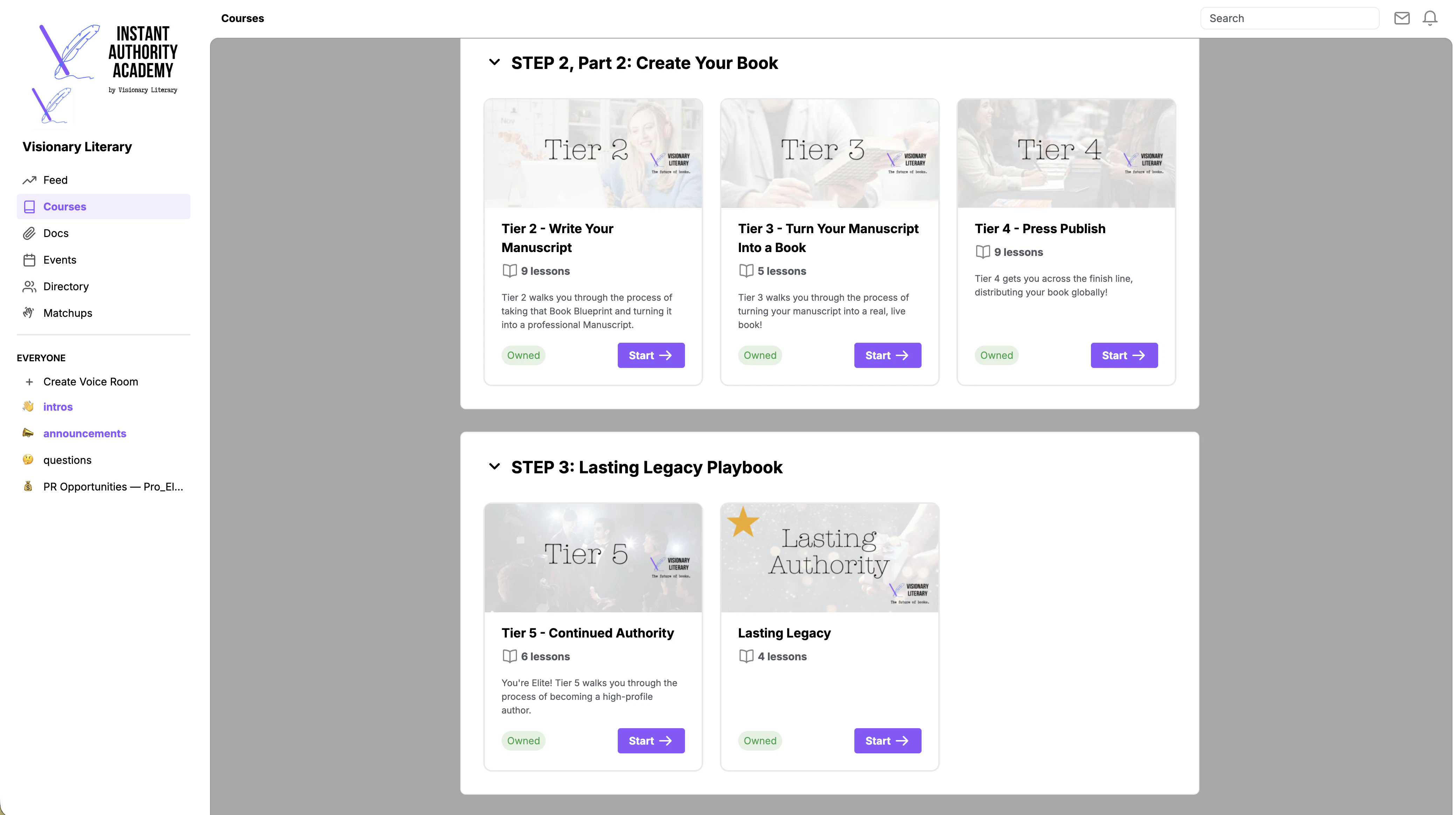The height and width of the screenshot is (815, 1456).
Task: Open the intros channel
Action: click(x=58, y=407)
